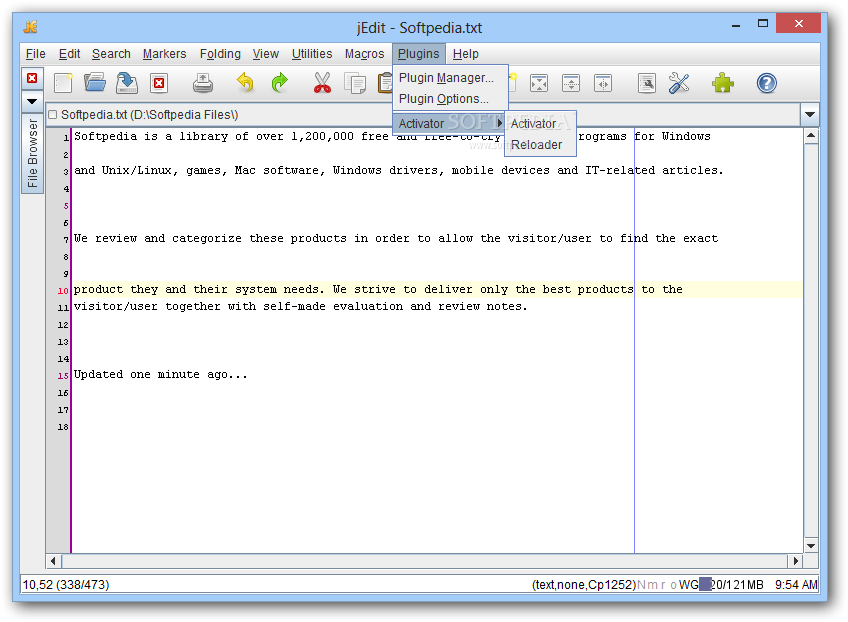Click the horizontal scrollbar left arrow

point(53,561)
